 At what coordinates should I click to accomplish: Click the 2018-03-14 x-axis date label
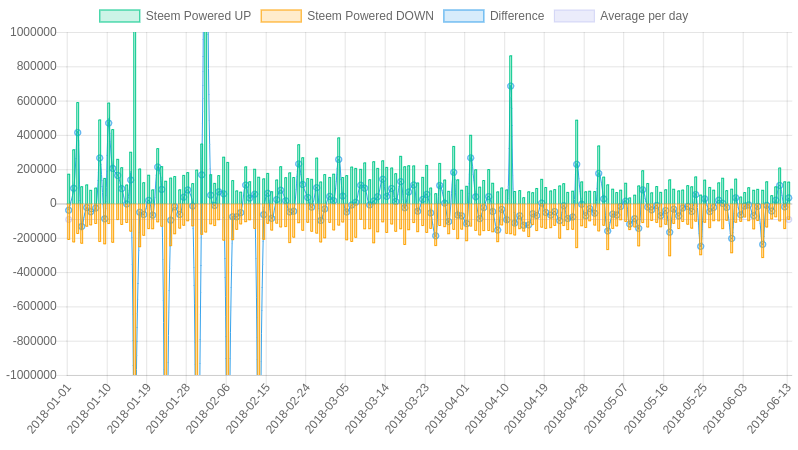pyautogui.click(x=367, y=409)
